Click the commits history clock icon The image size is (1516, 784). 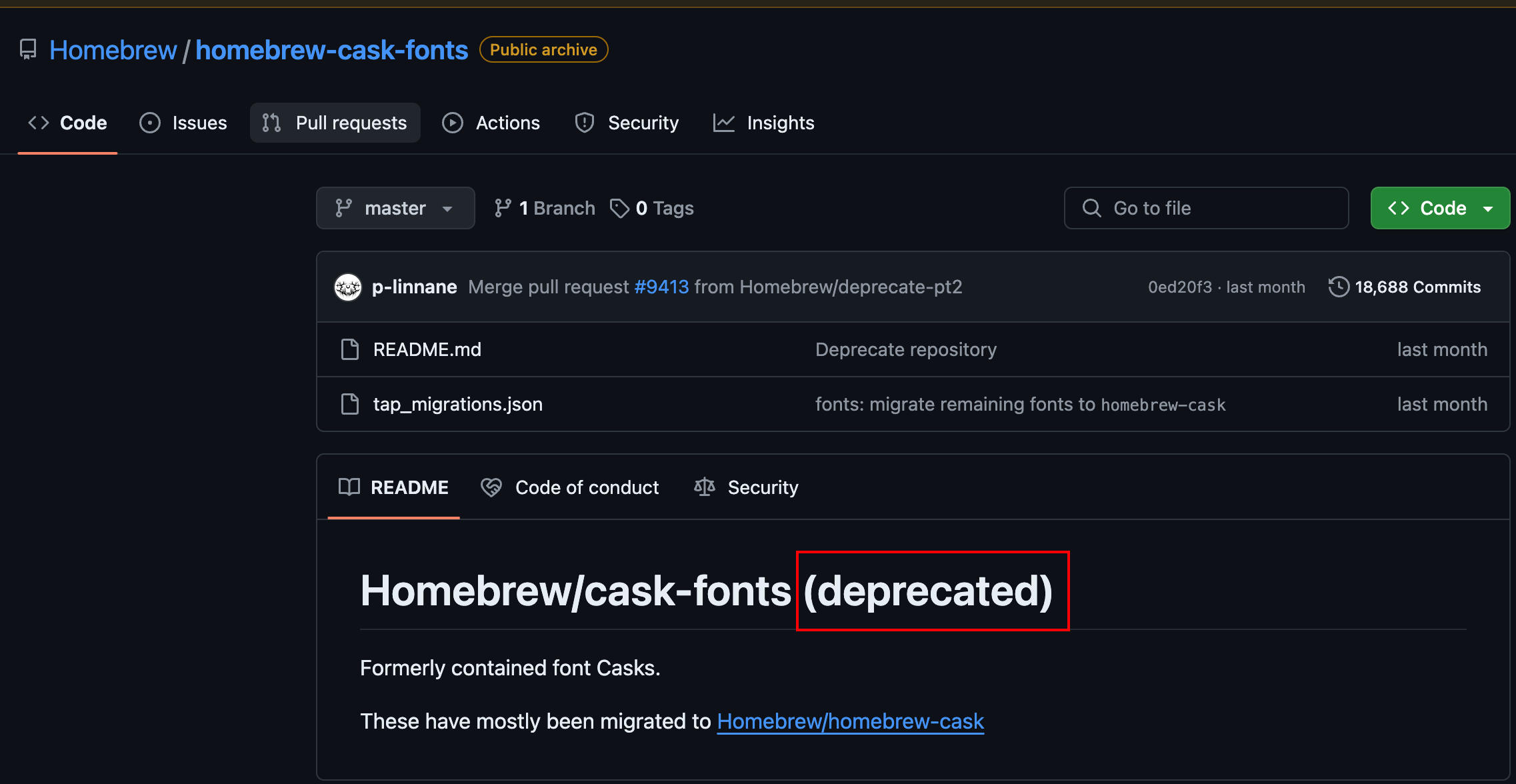coord(1338,287)
